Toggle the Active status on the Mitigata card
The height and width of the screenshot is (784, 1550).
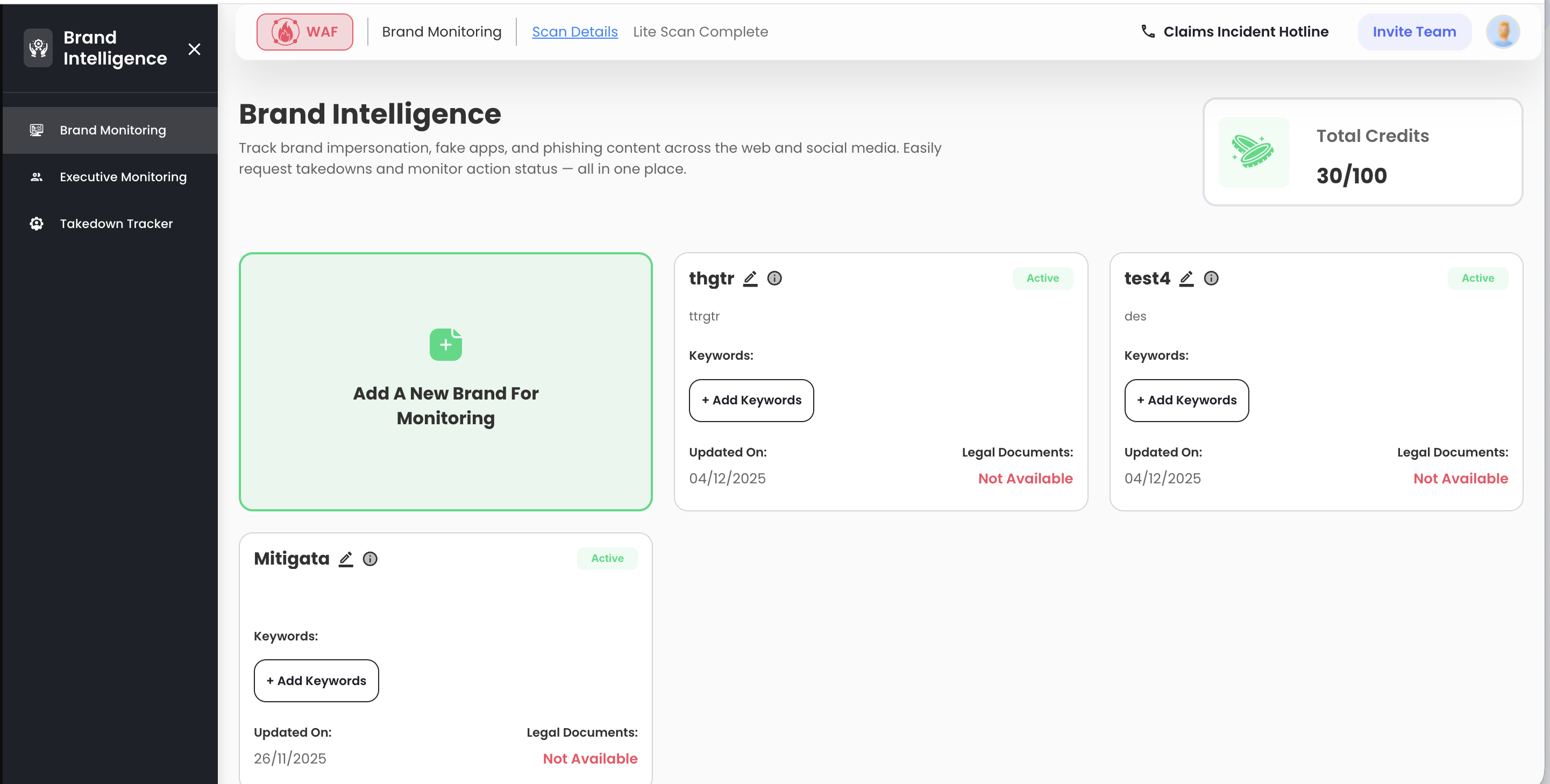pyautogui.click(x=607, y=558)
